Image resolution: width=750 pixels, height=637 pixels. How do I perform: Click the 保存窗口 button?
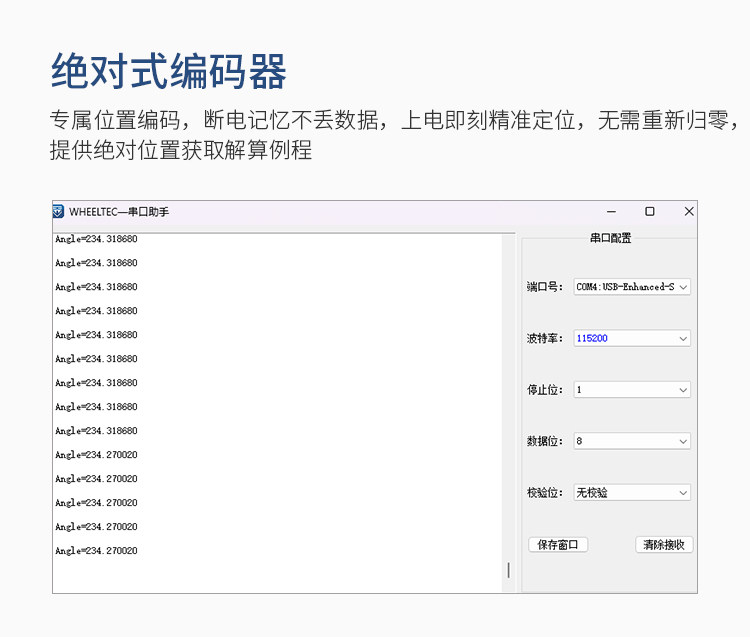[558, 545]
